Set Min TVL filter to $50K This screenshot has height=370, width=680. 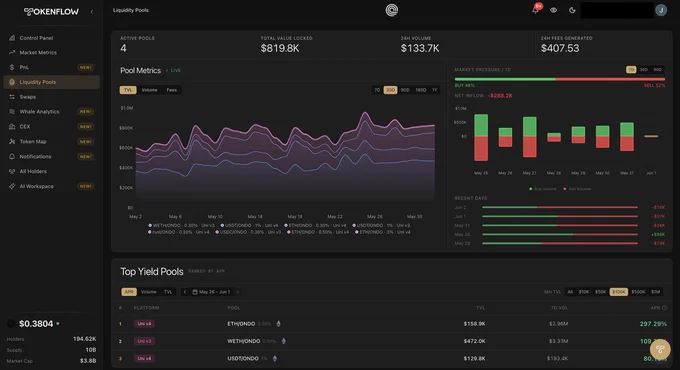[601, 292]
